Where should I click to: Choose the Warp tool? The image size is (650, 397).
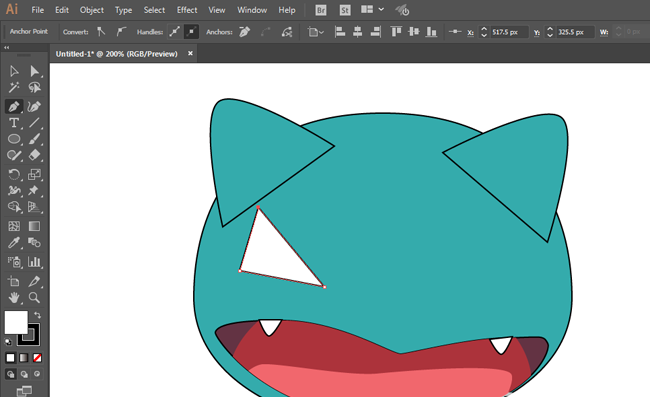tap(14, 191)
